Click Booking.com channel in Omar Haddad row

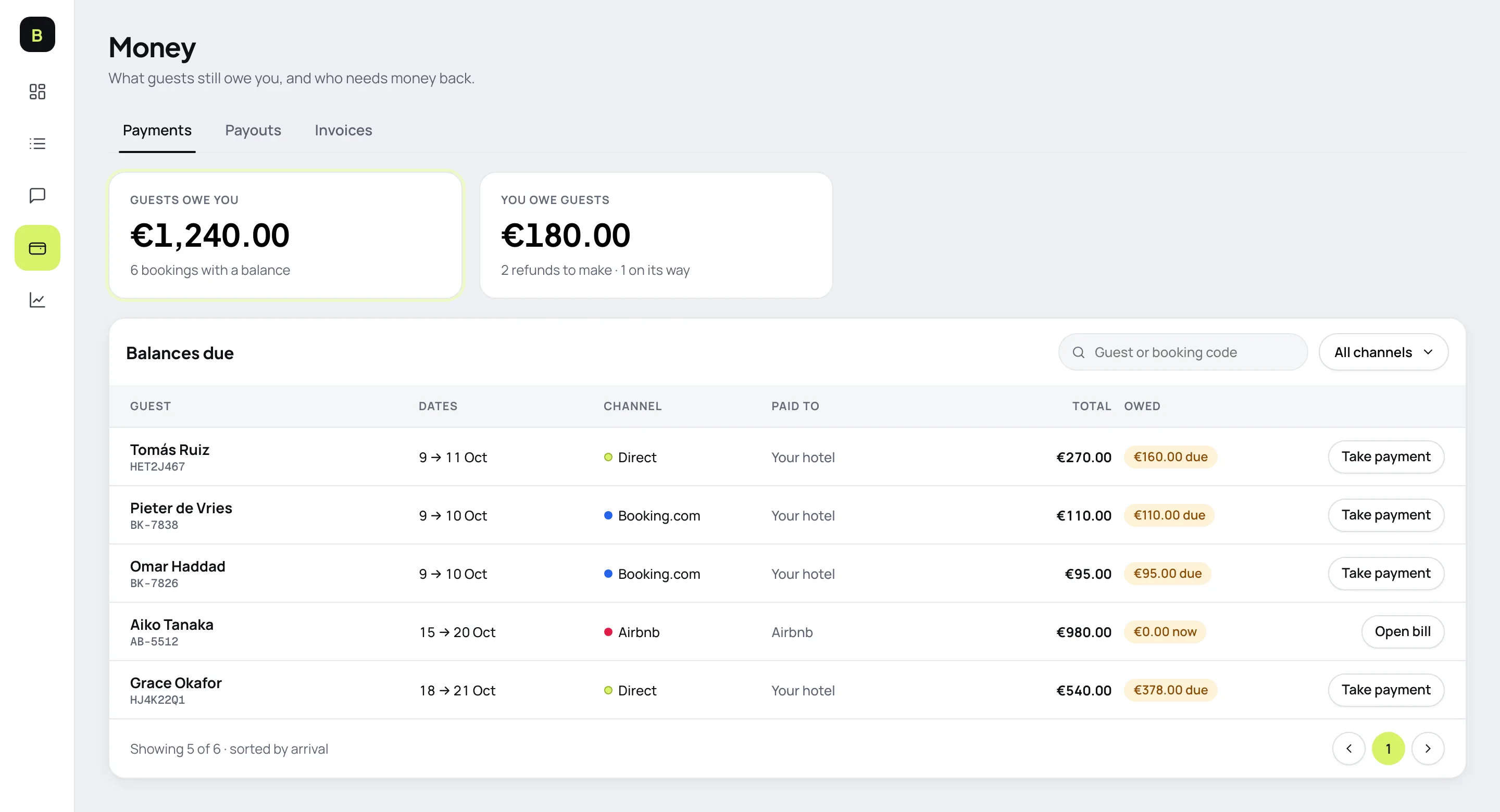click(652, 574)
